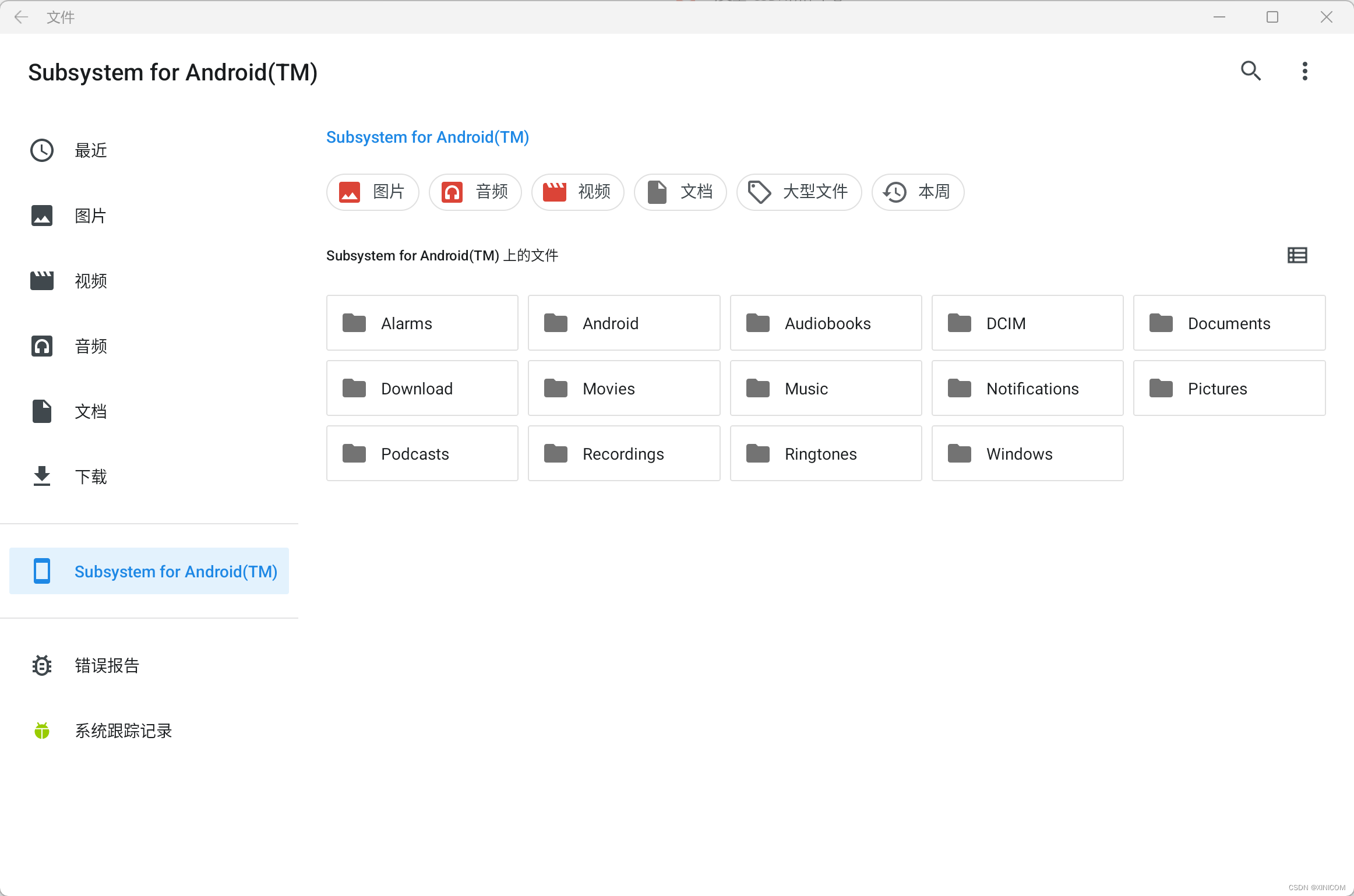1354x896 pixels.
Task: Open 错误报告 bug report entry
Action: click(x=107, y=665)
